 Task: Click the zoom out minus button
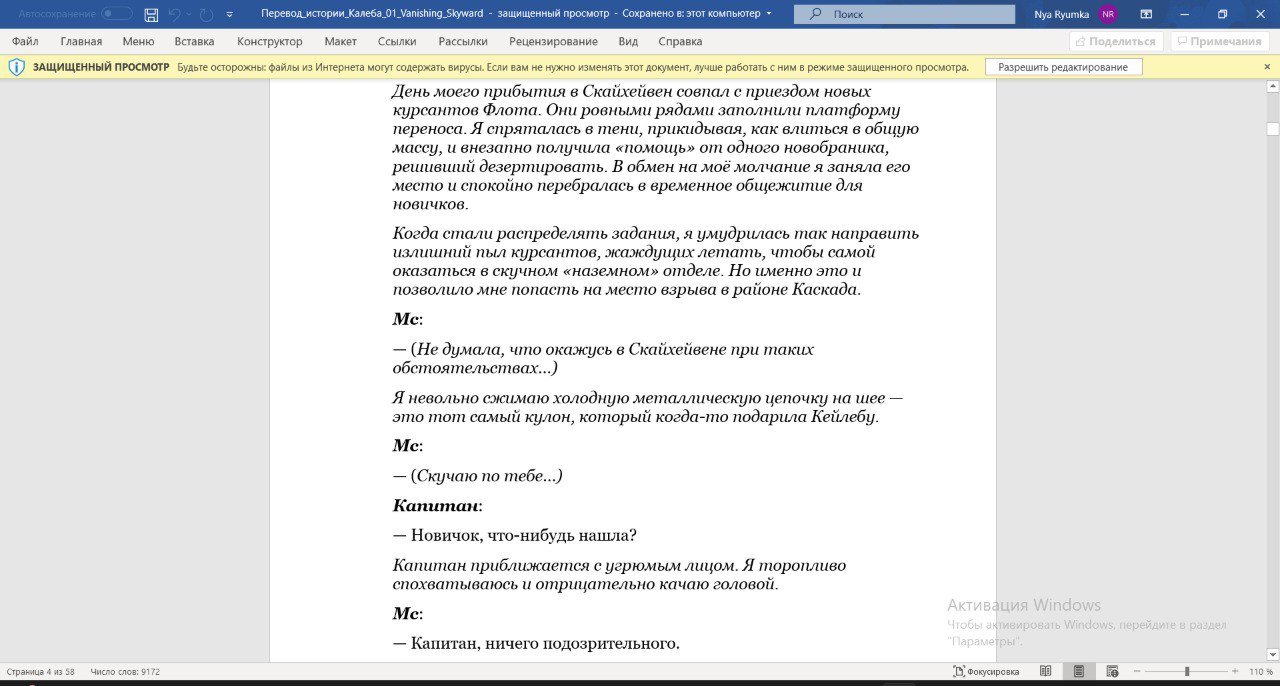click(x=1136, y=672)
